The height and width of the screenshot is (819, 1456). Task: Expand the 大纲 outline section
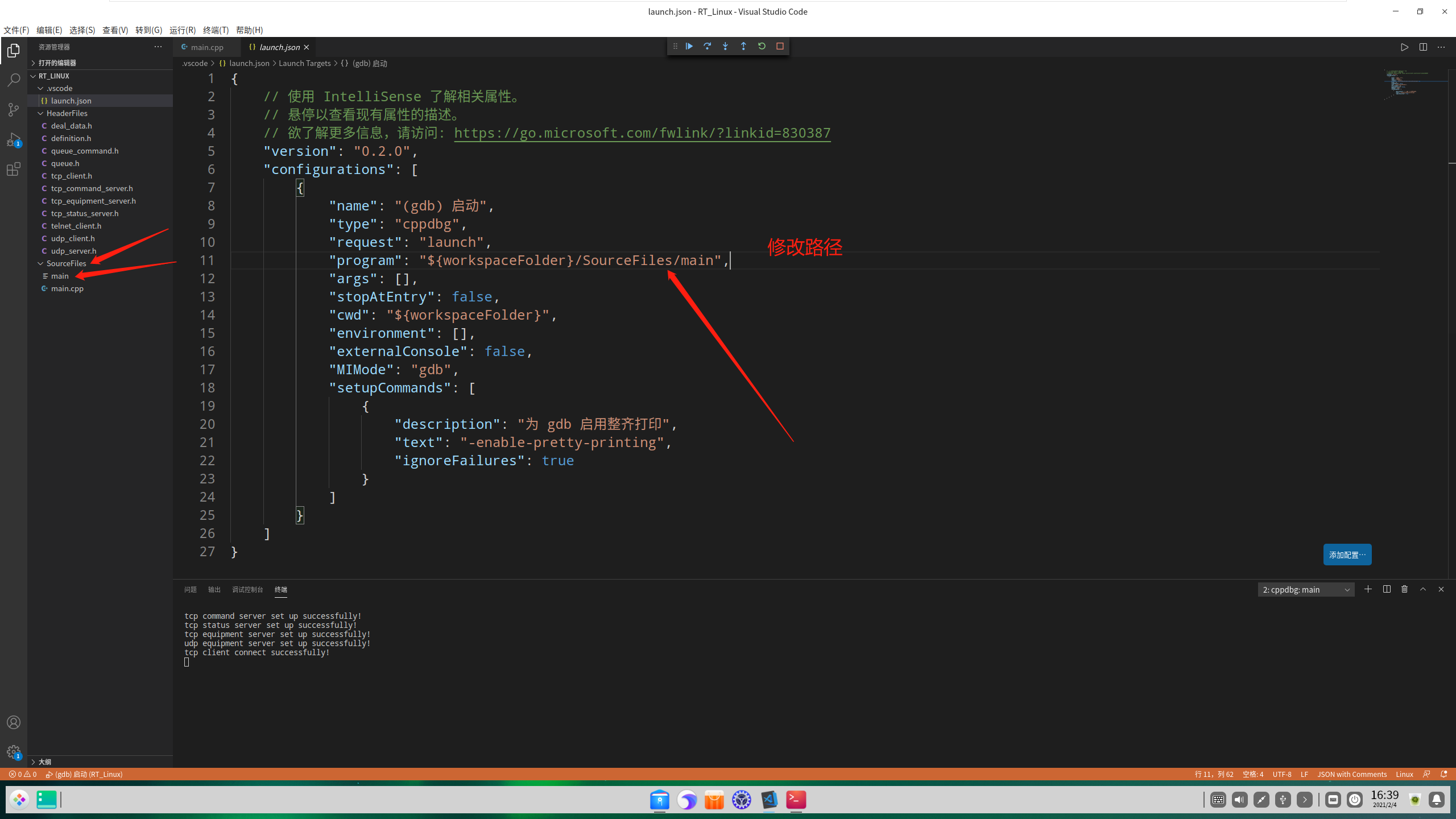click(x=45, y=762)
